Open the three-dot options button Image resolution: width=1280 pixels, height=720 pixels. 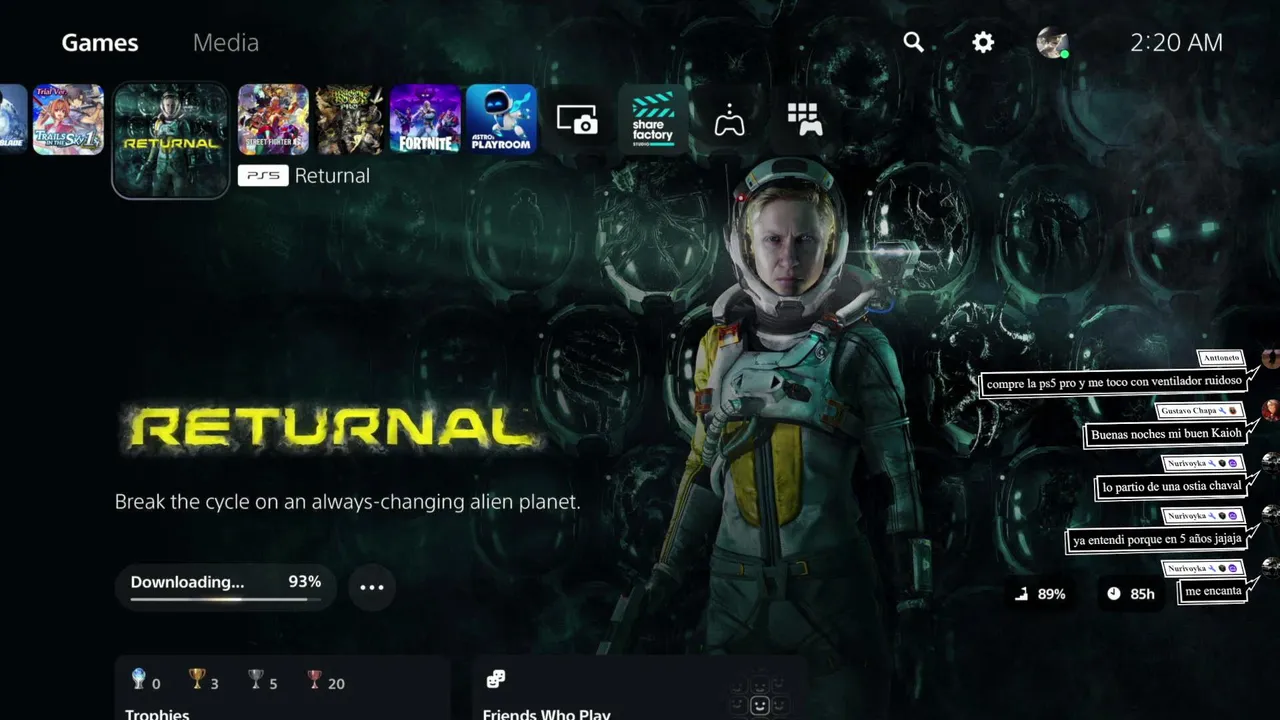pyautogui.click(x=372, y=587)
